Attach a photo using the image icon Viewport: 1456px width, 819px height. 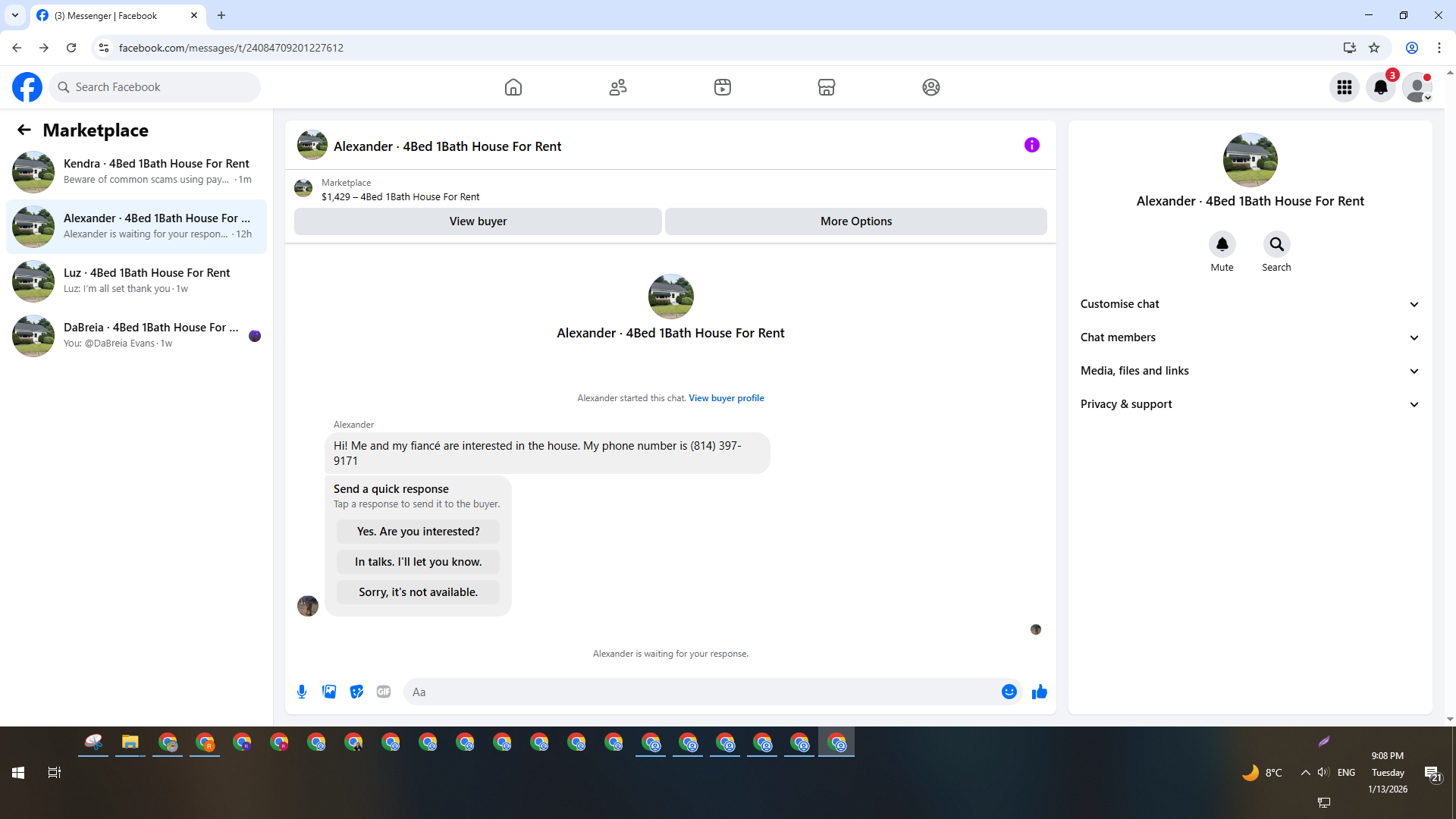click(x=329, y=692)
